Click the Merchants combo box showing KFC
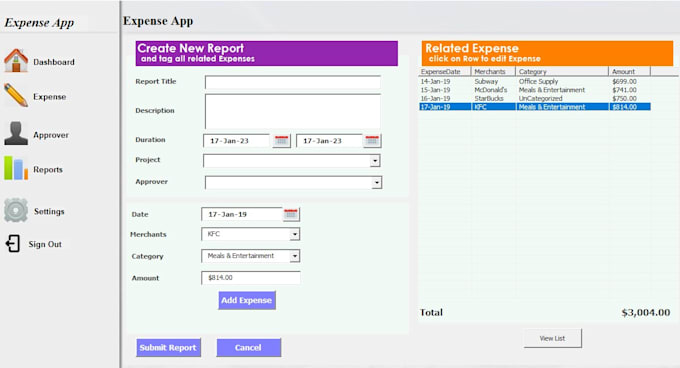The height and width of the screenshot is (368, 680). (x=251, y=234)
